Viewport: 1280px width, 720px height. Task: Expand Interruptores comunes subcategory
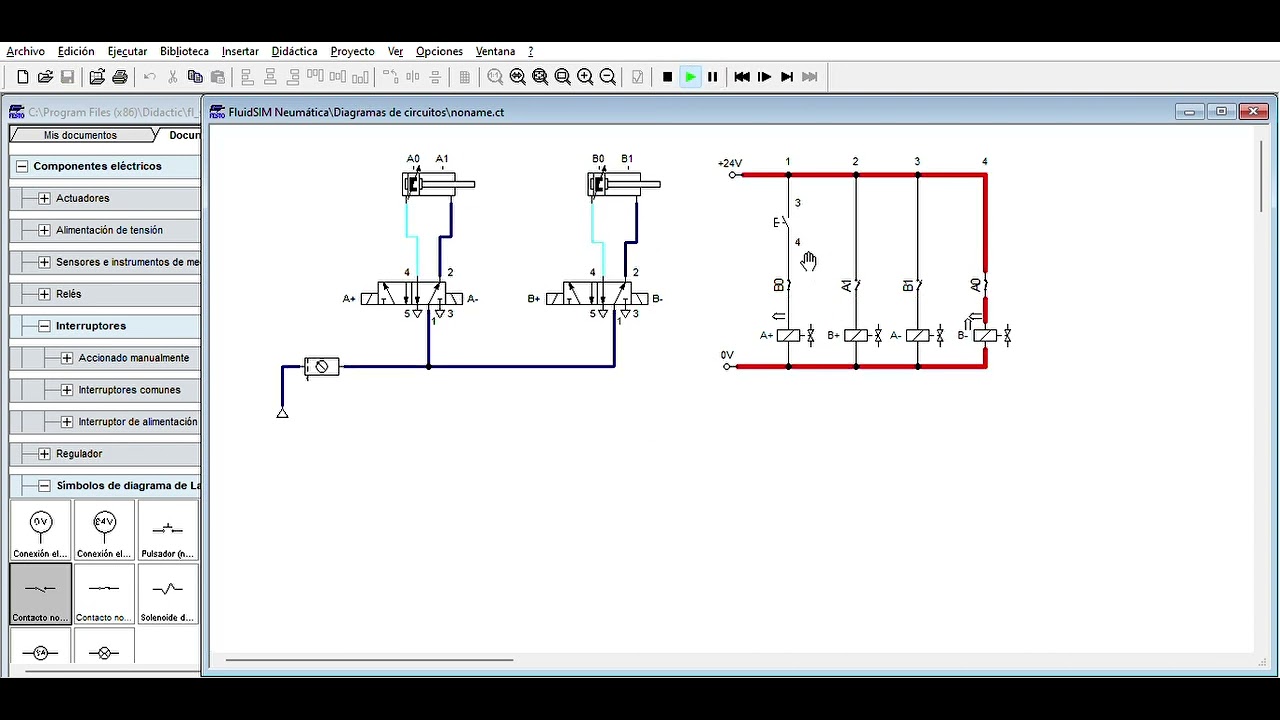pyautogui.click(x=67, y=390)
